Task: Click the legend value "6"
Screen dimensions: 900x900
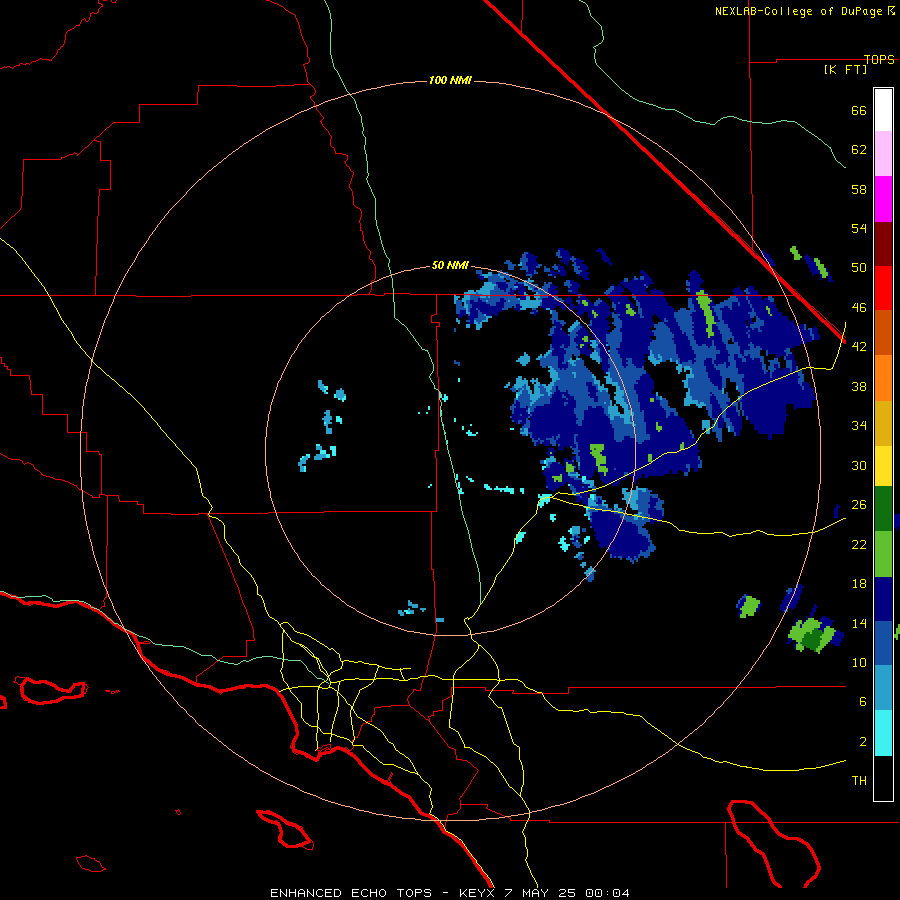Action: [x=862, y=701]
